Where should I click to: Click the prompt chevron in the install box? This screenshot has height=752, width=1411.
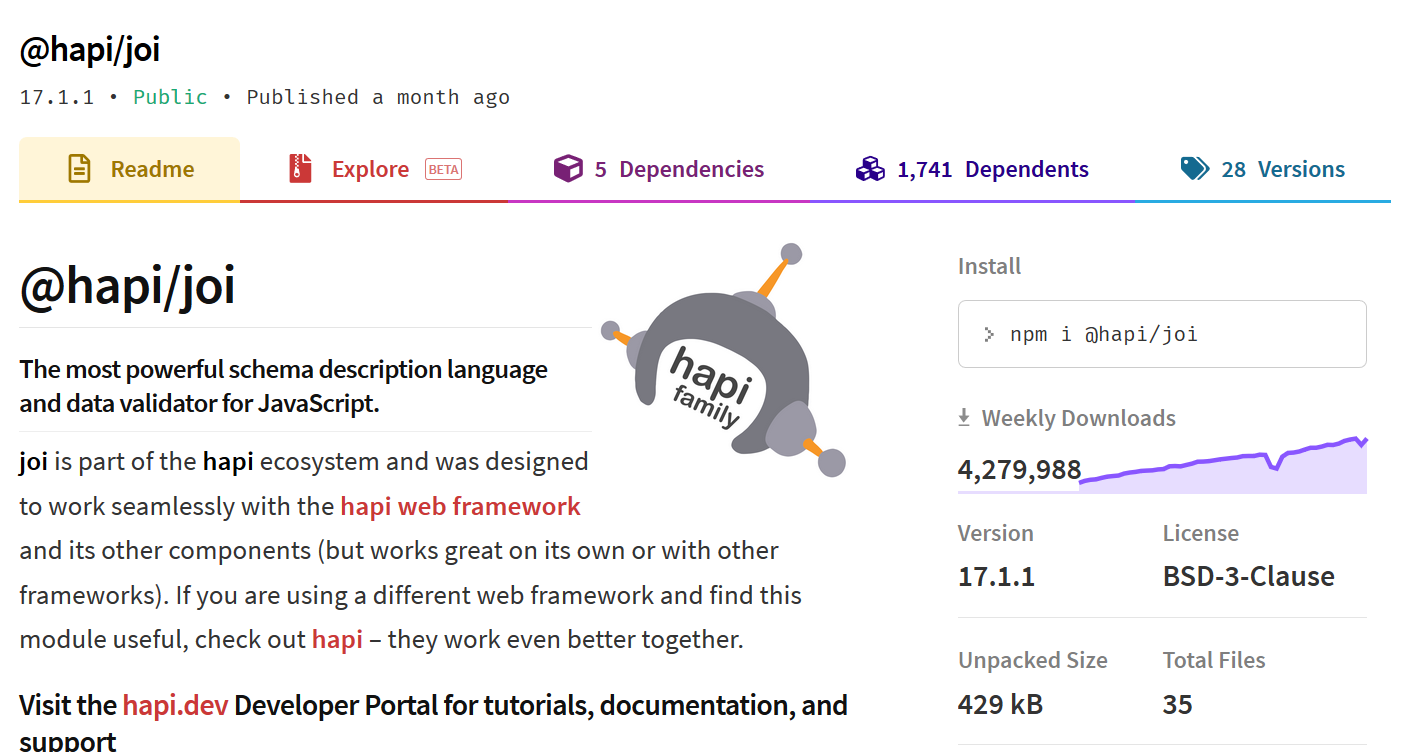pyautogui.click(x=989, y=334)
